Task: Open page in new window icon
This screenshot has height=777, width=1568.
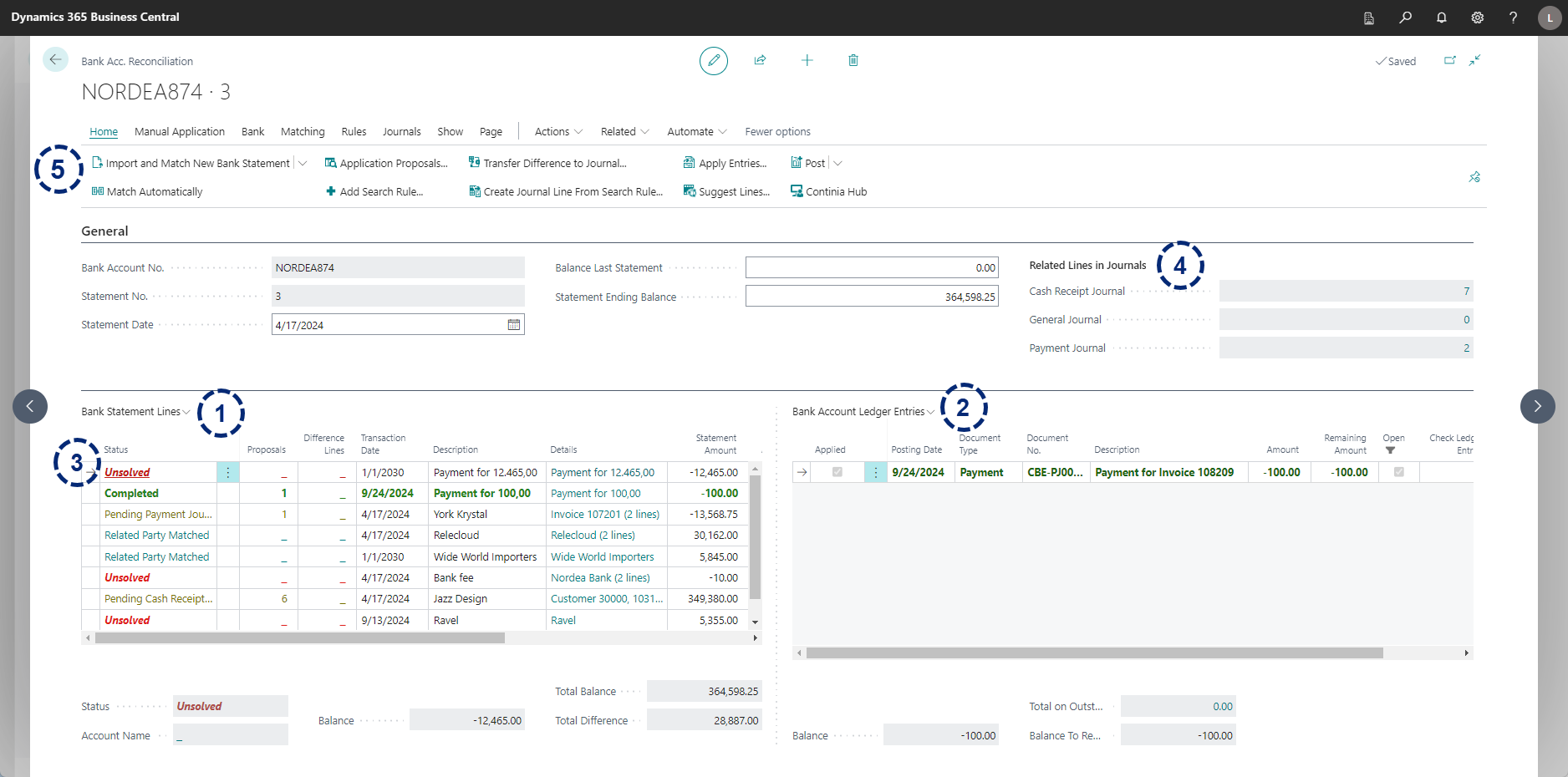Action: click(x=1450, y=60)
